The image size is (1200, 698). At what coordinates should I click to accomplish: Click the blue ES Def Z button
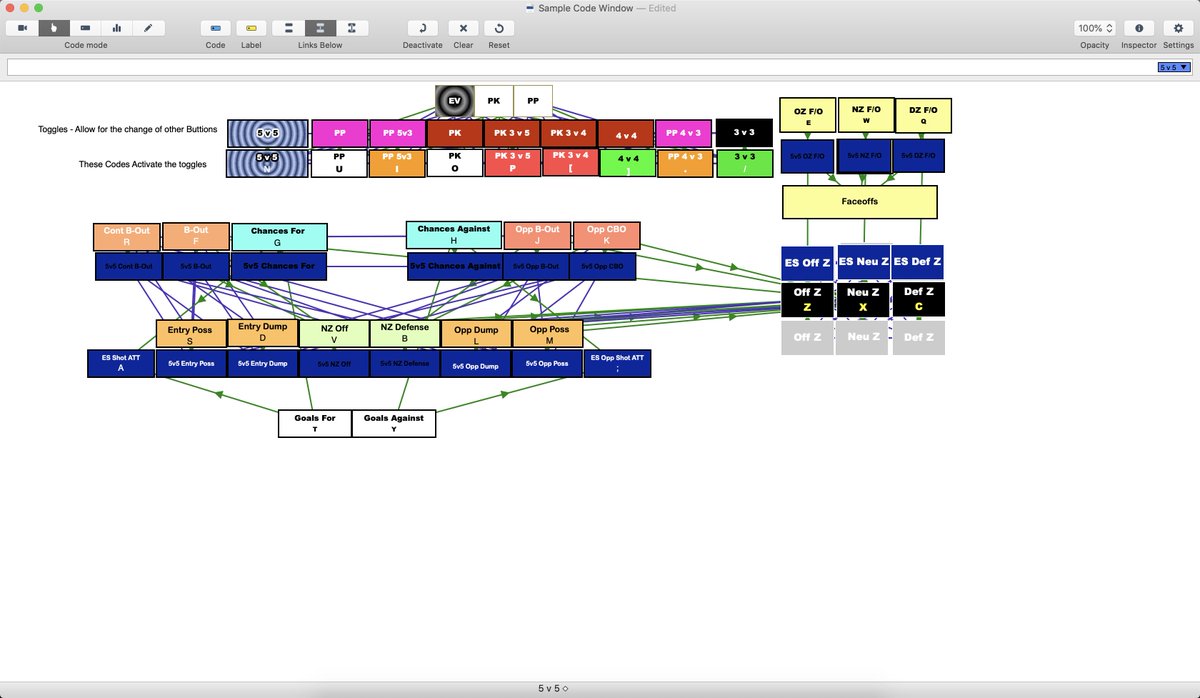tap(918, 262)
